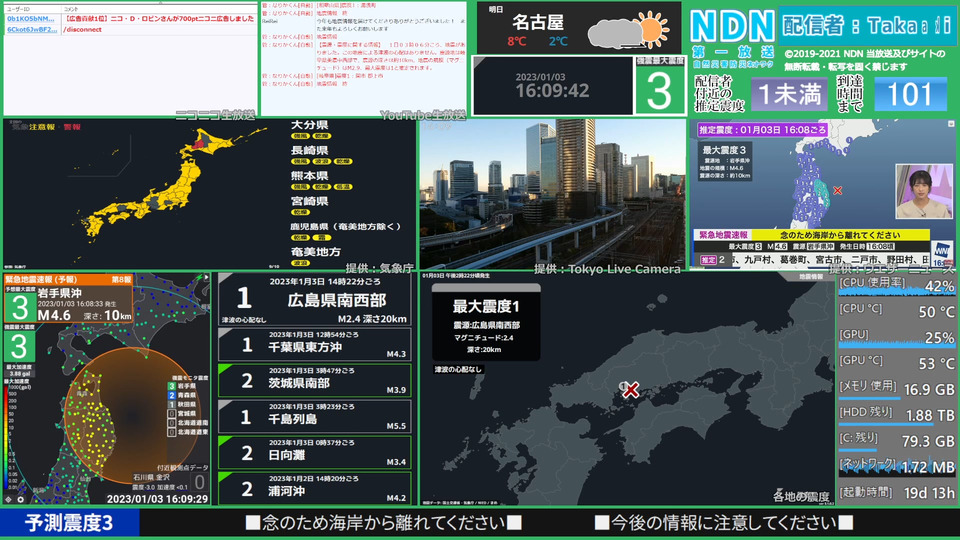Click the 熊本県 warning row
This screenshot has width=960, height=540.
point(323,181)
